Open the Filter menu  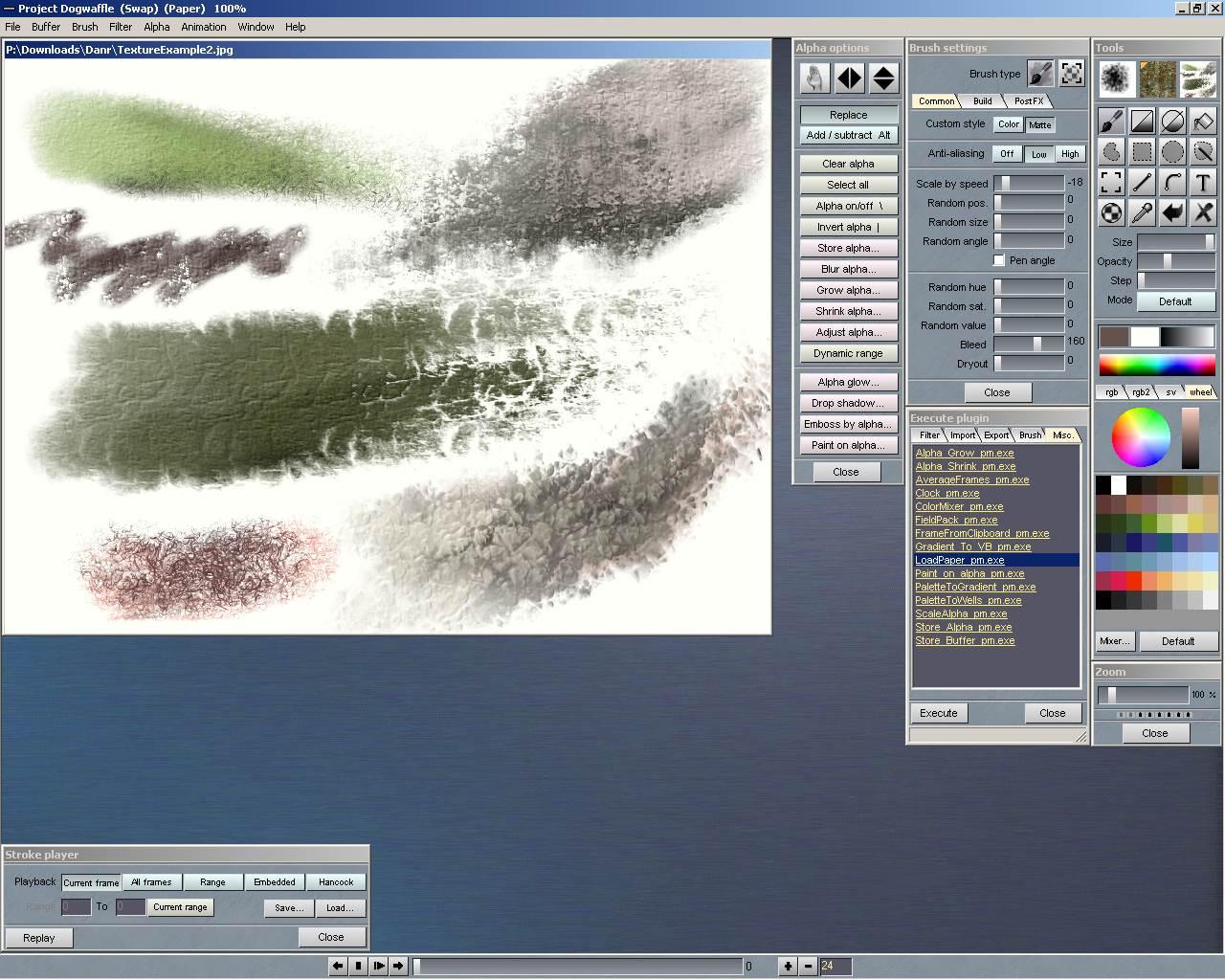121,27
